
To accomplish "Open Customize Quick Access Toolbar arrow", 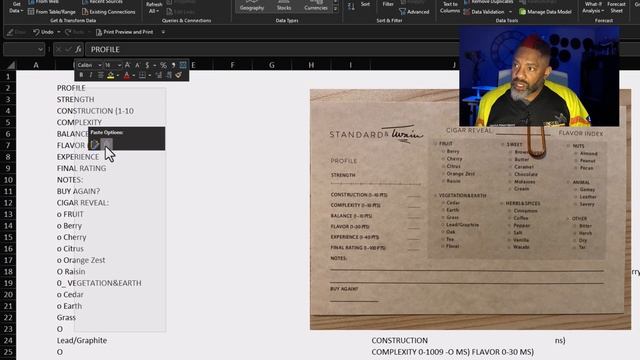I will [x=163, y=32].
